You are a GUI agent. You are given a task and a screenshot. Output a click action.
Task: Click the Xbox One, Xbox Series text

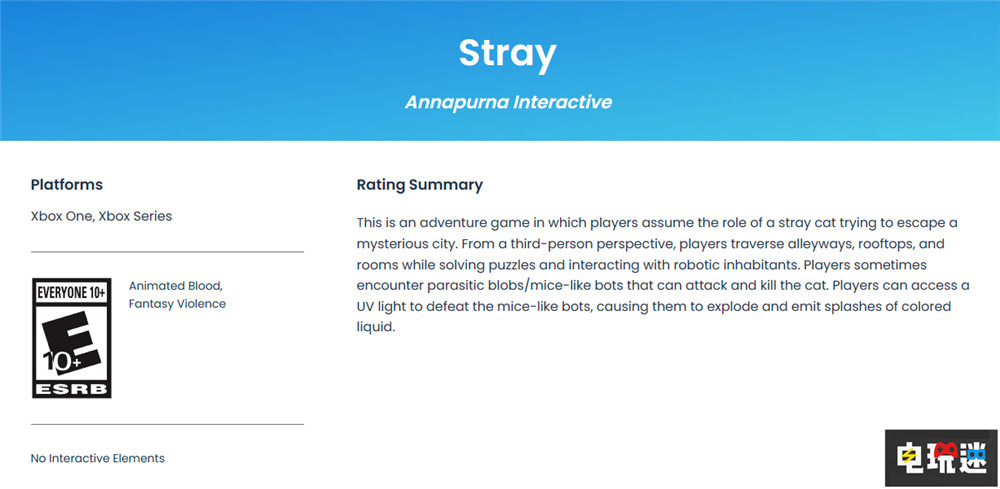101,216
